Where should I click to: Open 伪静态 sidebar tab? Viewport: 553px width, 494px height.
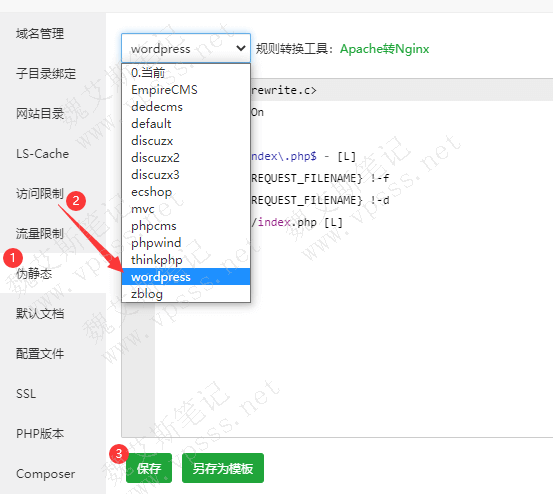coord(53,273)
